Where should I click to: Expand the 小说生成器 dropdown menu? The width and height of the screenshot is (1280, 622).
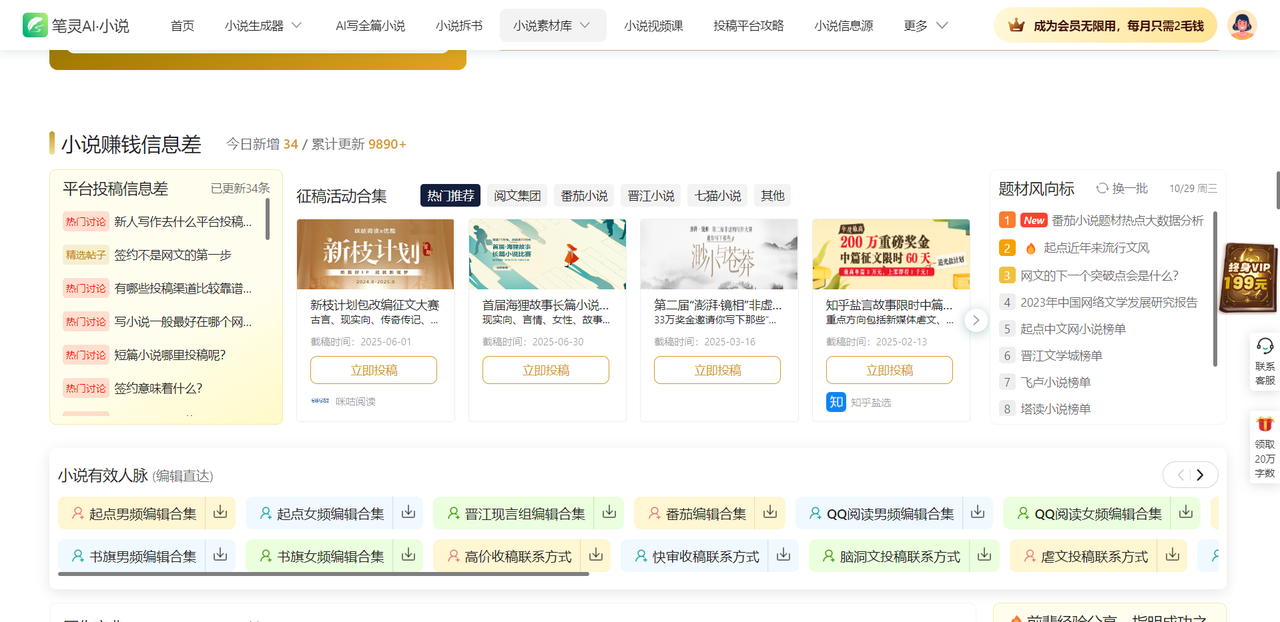(x=296, y=25)
